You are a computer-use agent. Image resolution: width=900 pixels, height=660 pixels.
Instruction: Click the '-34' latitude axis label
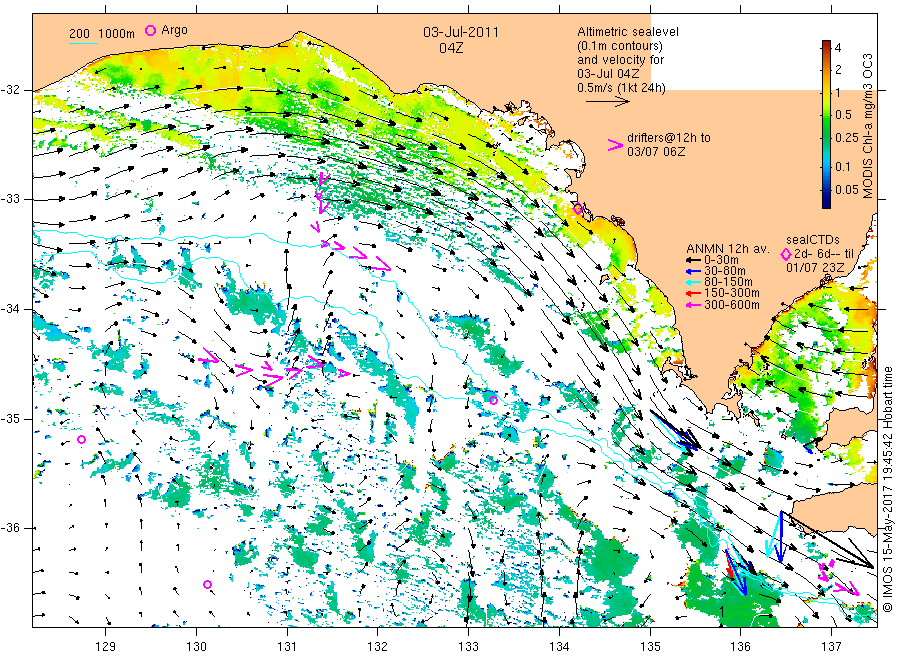(10, 309)
